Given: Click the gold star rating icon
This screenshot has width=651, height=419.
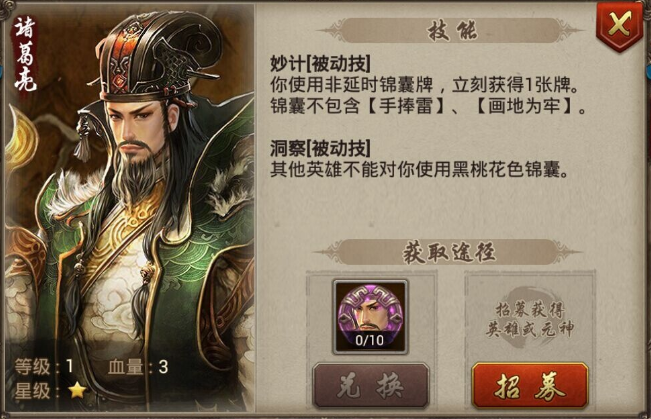Looking at the screenshot, I should [77, 390].
